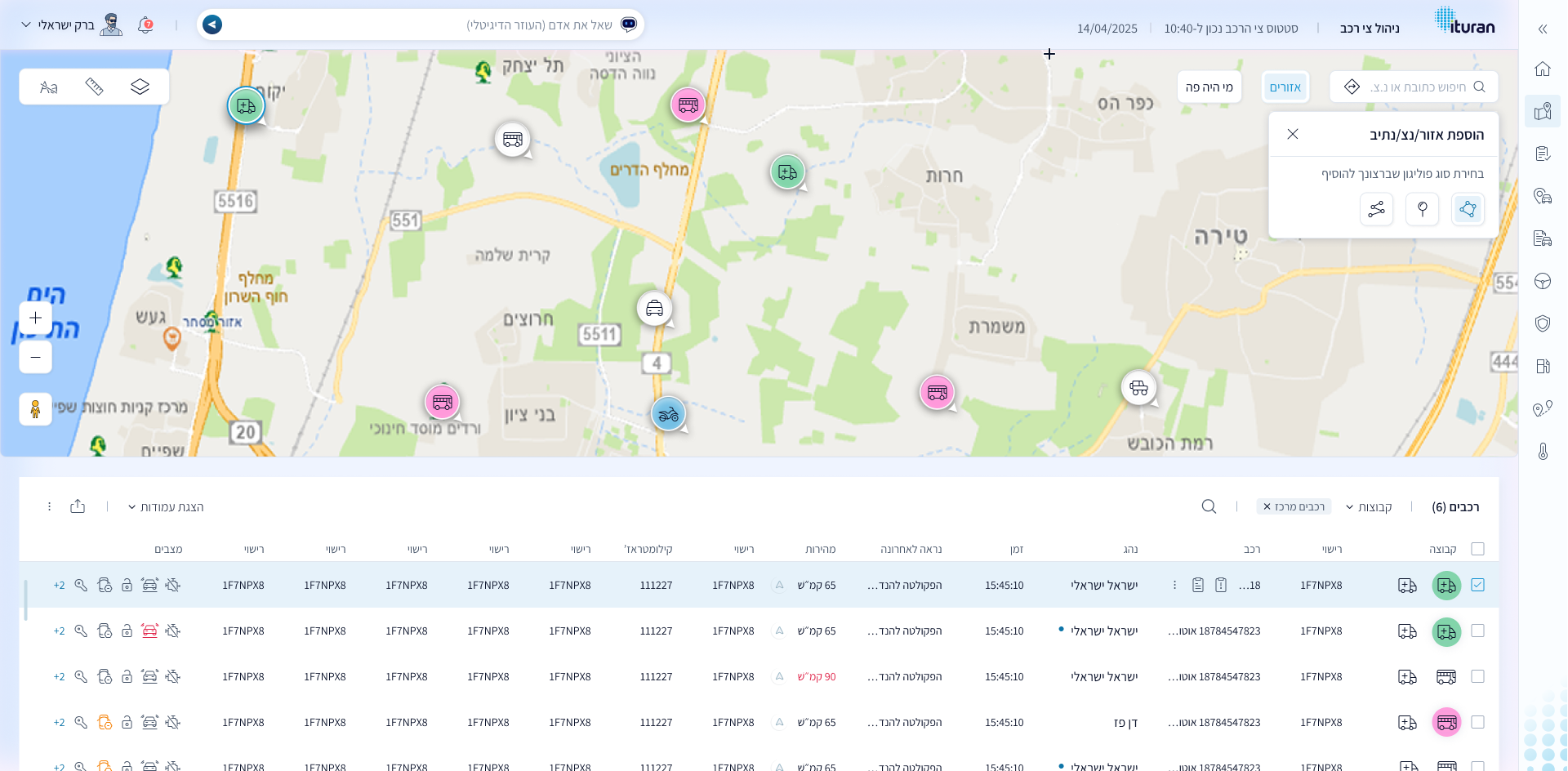Choose the pin point shape type icon
The width and height of the screenshot is (1568, 771).
point(1422,209)
